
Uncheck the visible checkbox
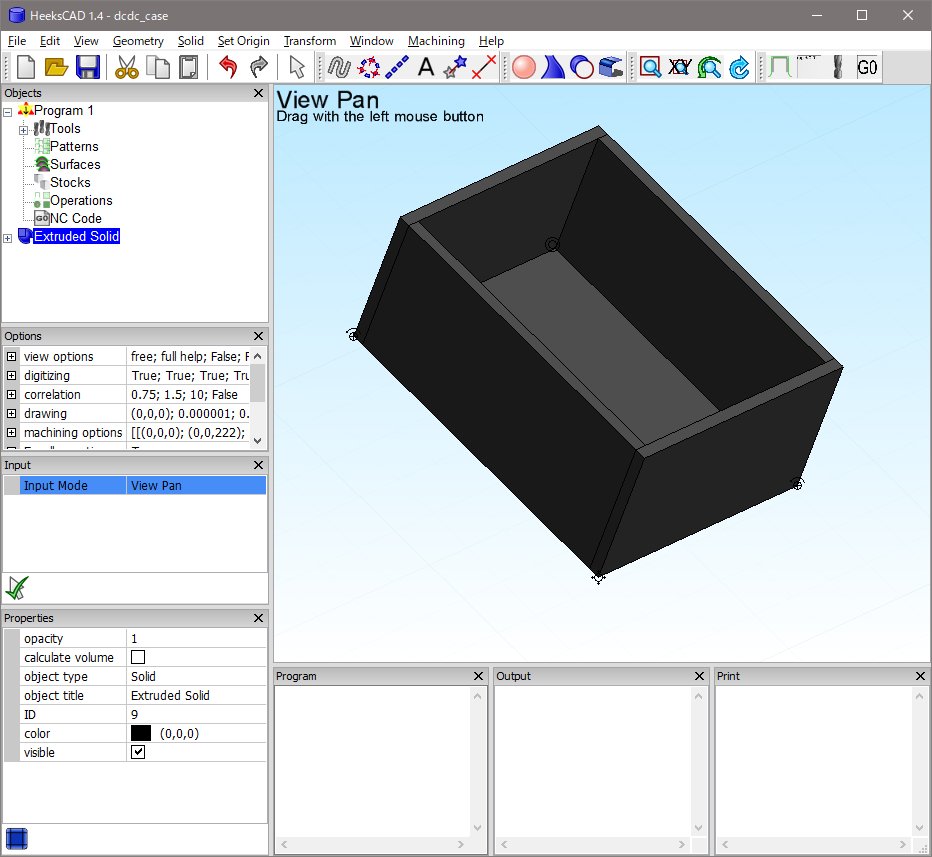(138, 752)
